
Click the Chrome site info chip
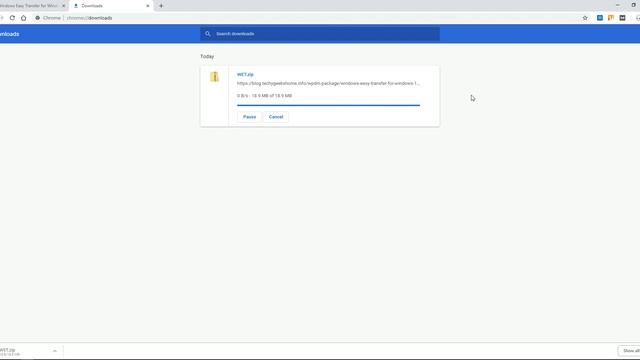(x=48, y=18)
